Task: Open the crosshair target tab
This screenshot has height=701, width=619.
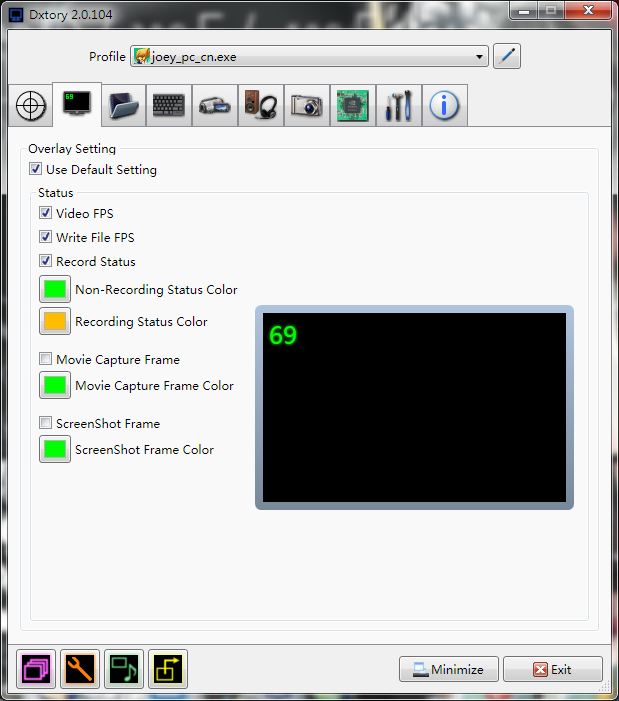Action: pos(31,106)
